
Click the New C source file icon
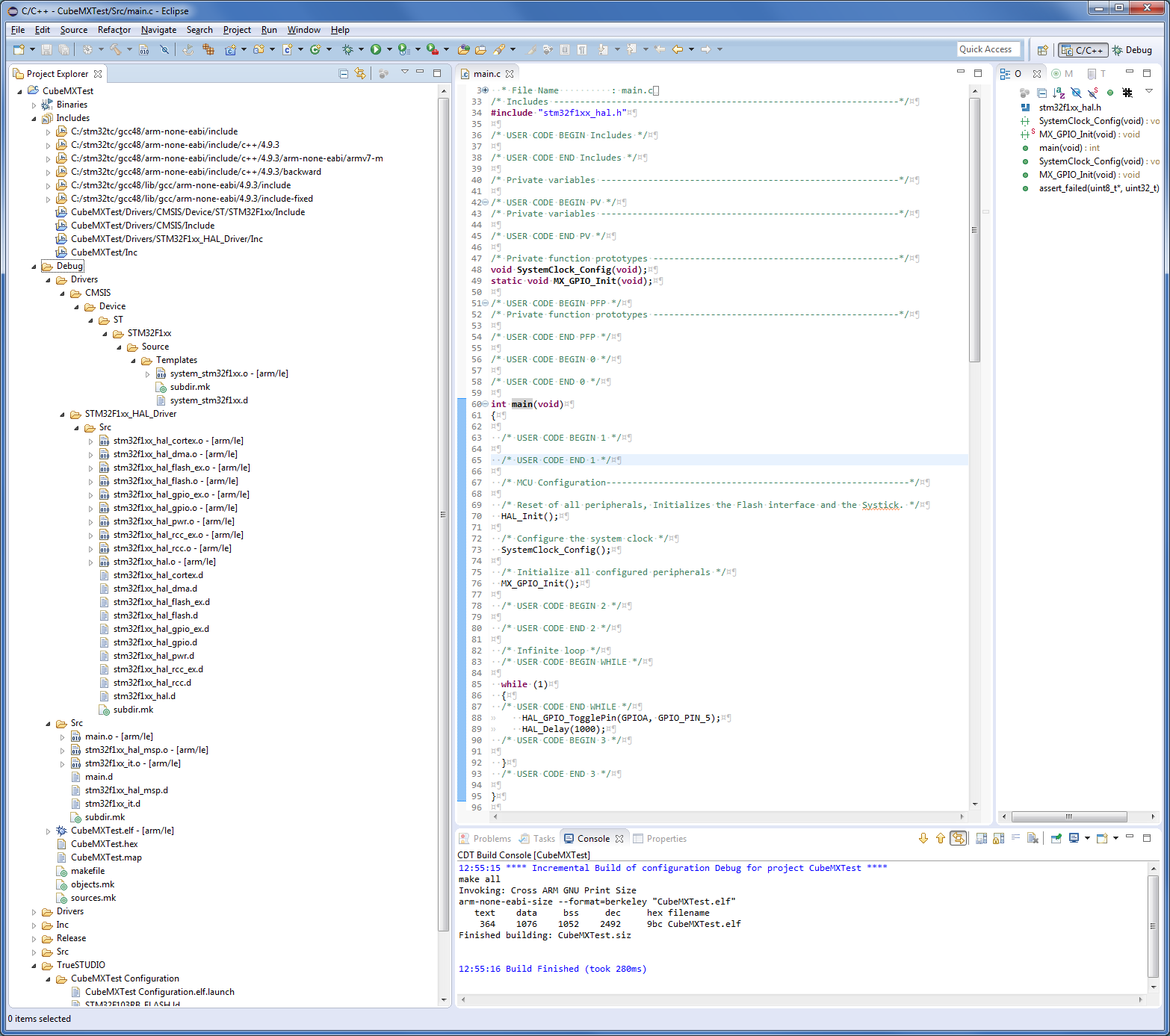point(287,49)
